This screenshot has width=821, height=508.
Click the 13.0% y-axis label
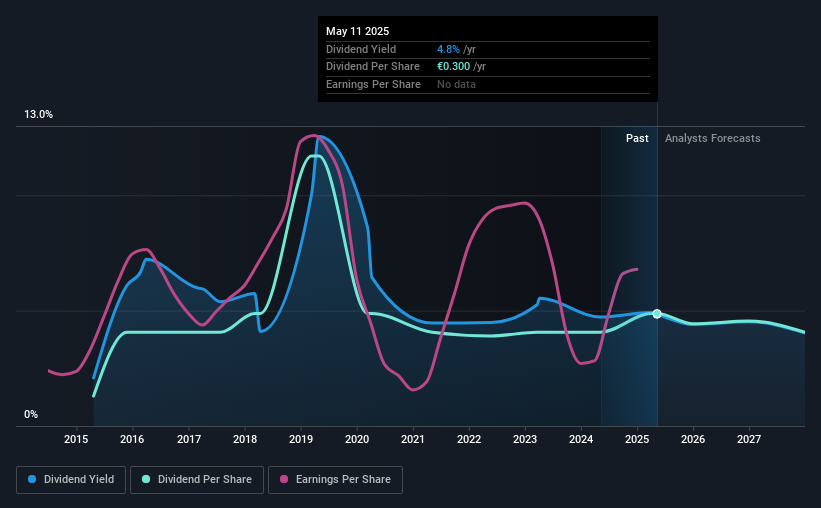(x=38, y=115)
